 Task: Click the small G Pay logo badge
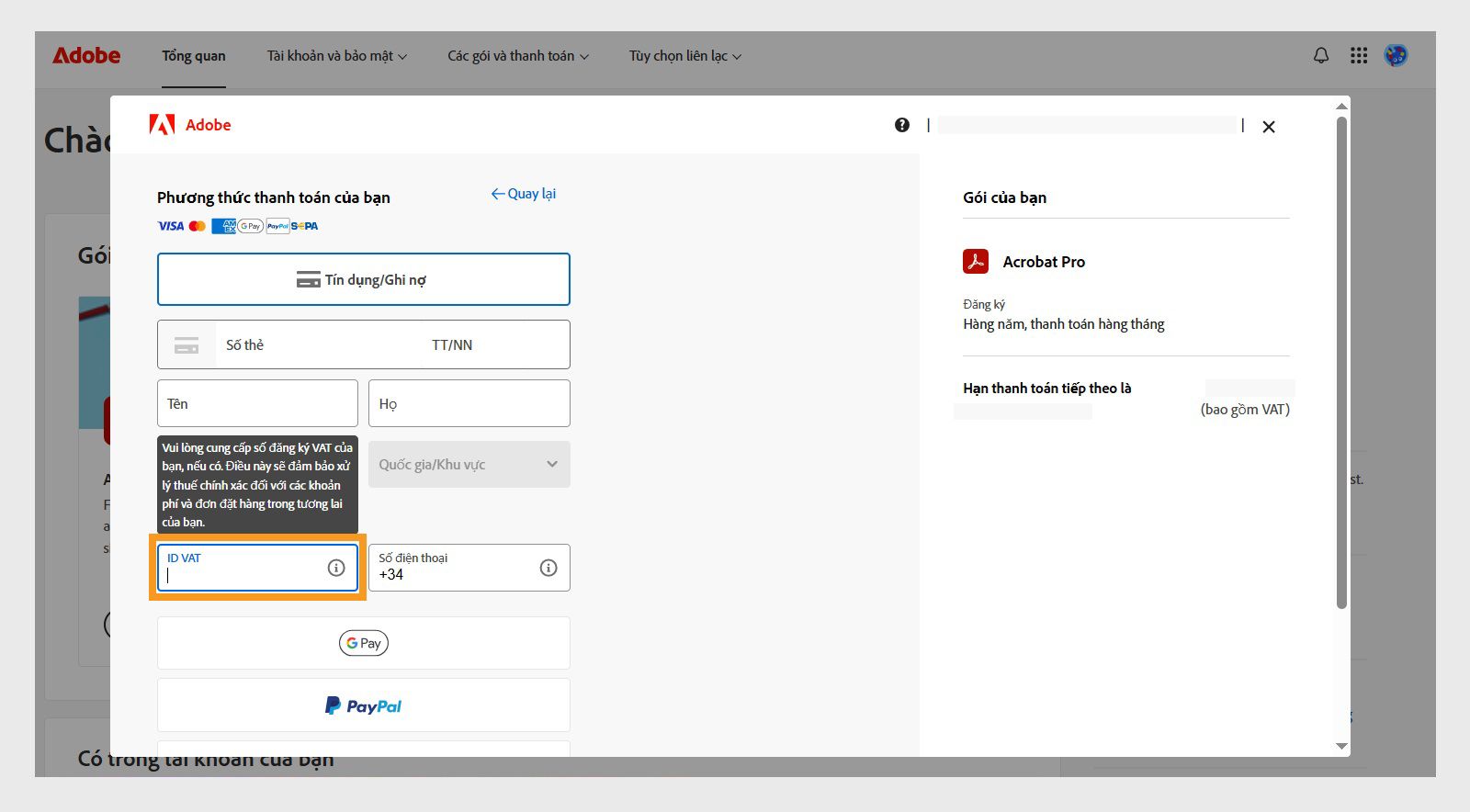tap(251, 226)
